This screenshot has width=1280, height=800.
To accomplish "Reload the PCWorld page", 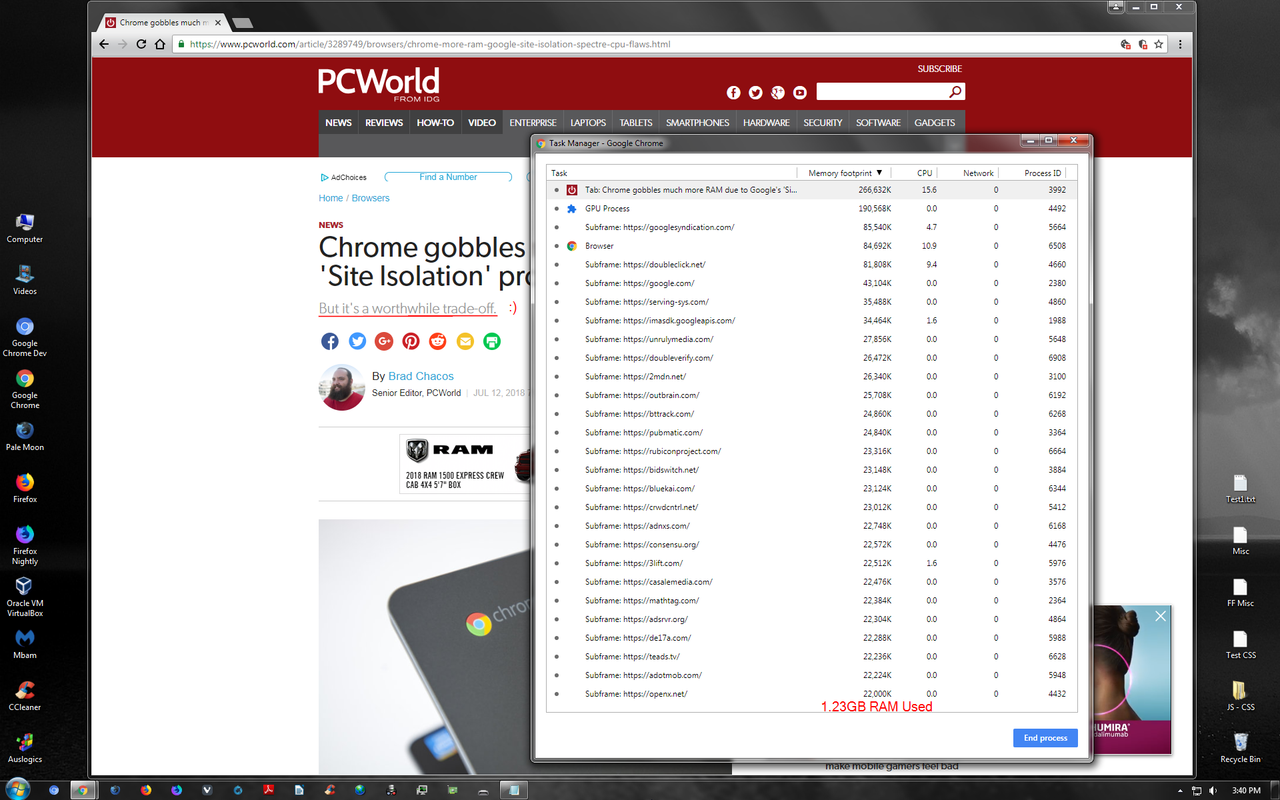I will pyautogui.click(x=141, y=44).
